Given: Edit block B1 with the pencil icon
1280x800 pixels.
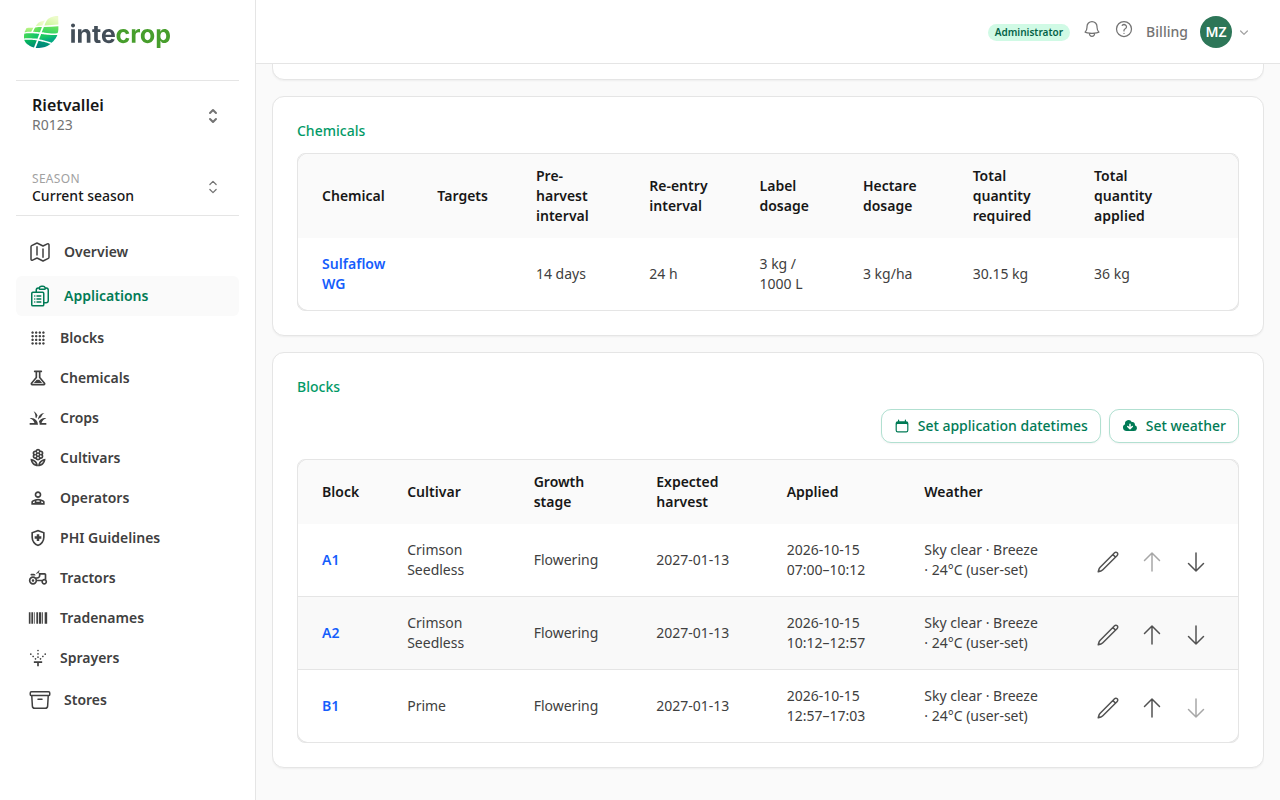Looking at the screenshot, I should (x=1108, y=708).
